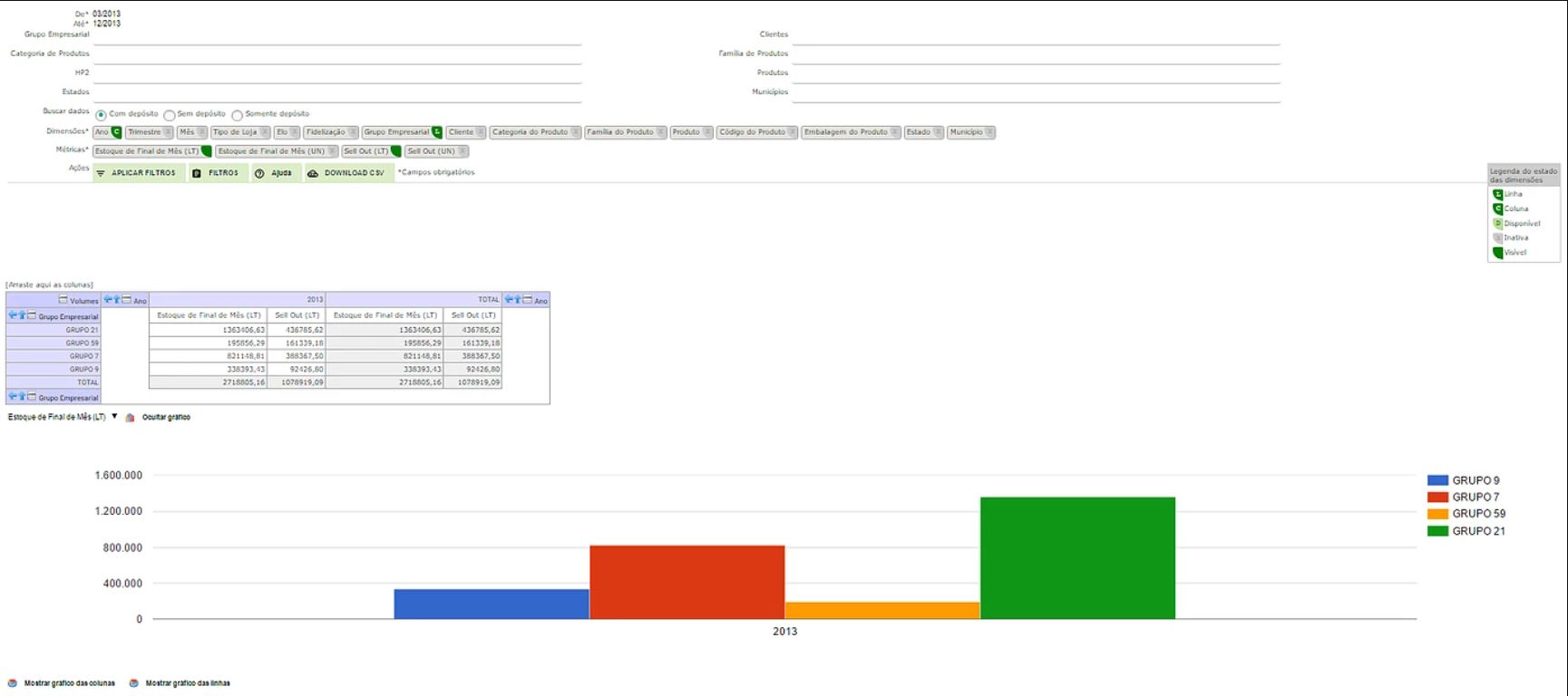Click the small icon on Estado dimension chip
Image resolution: width=1568 pixels, height=696 pixels.
938,132
